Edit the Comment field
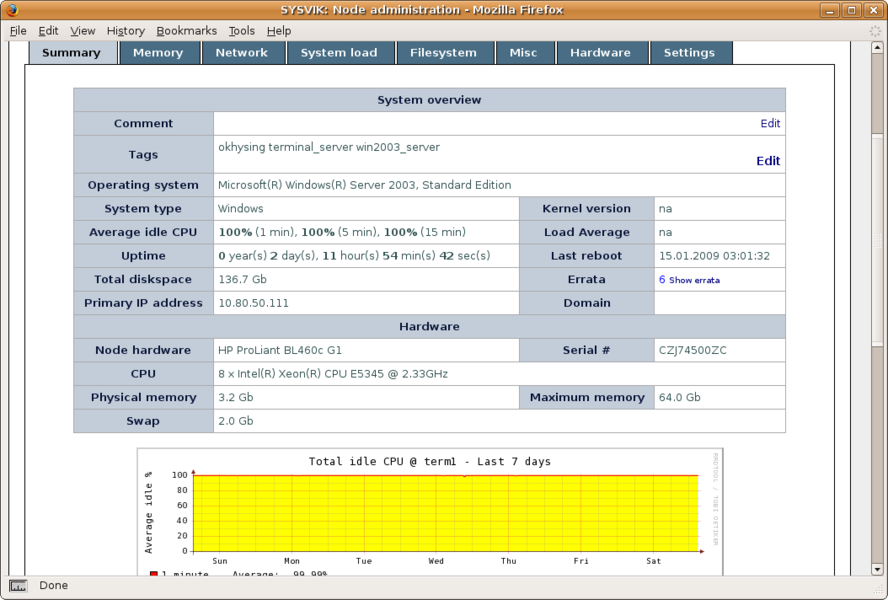Image resolution: width=888 pixels, height=600 pixels. tap(770, 124)
